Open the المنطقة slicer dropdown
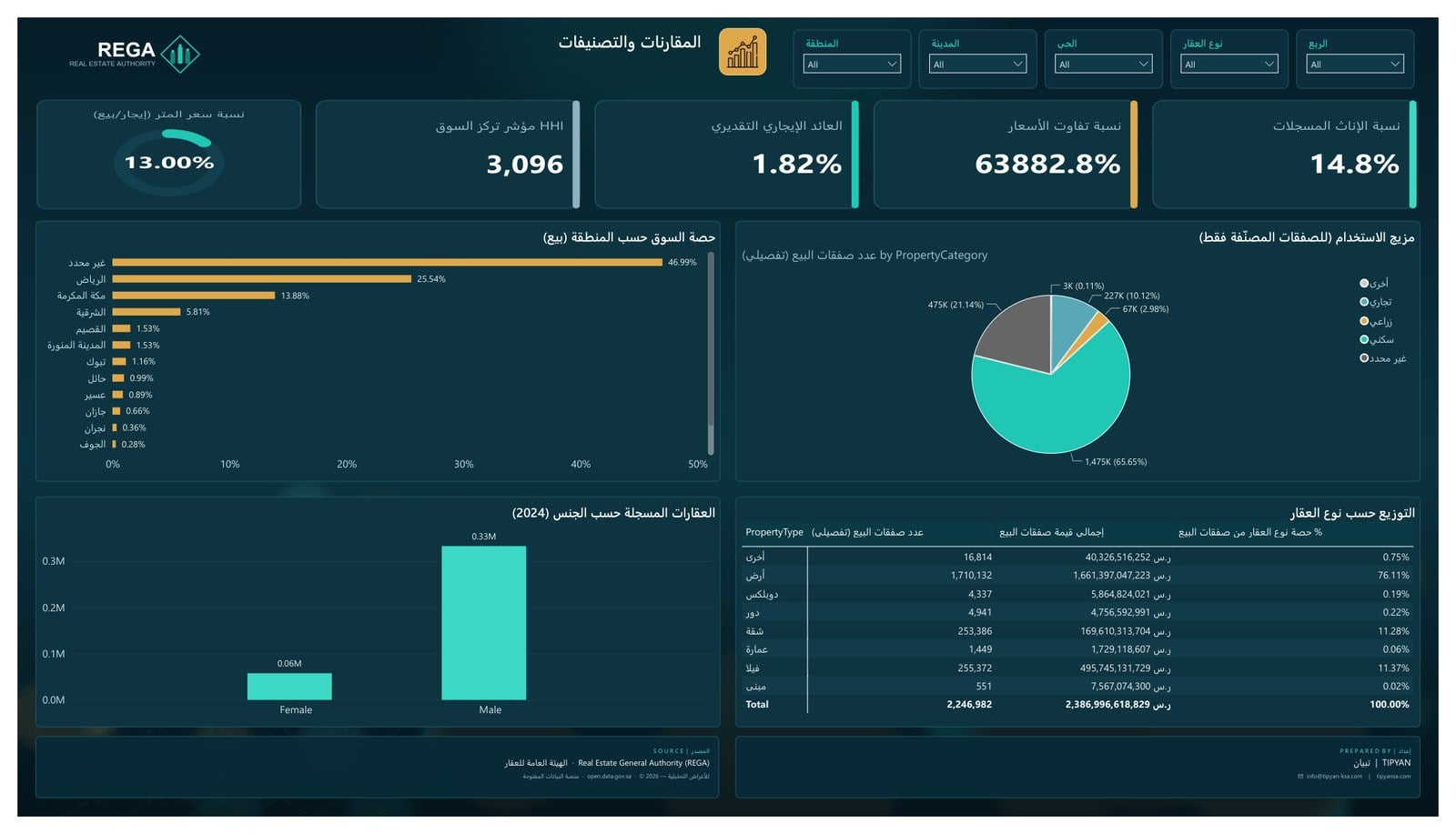1456x834 pixels. point(852,64)
